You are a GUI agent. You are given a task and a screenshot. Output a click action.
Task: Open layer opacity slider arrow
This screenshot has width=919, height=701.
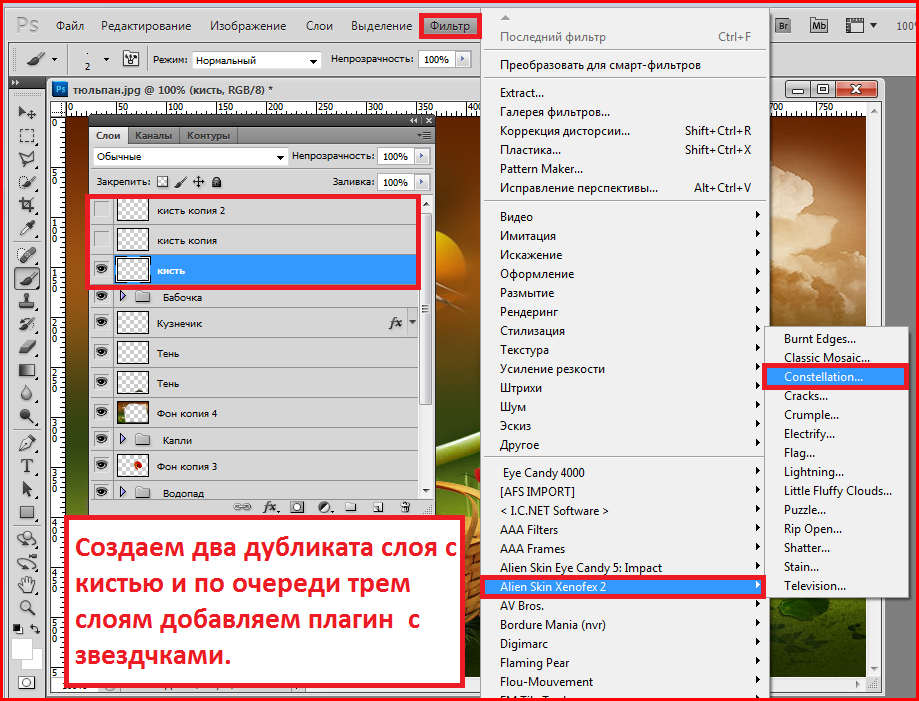[x=421, y=156]
